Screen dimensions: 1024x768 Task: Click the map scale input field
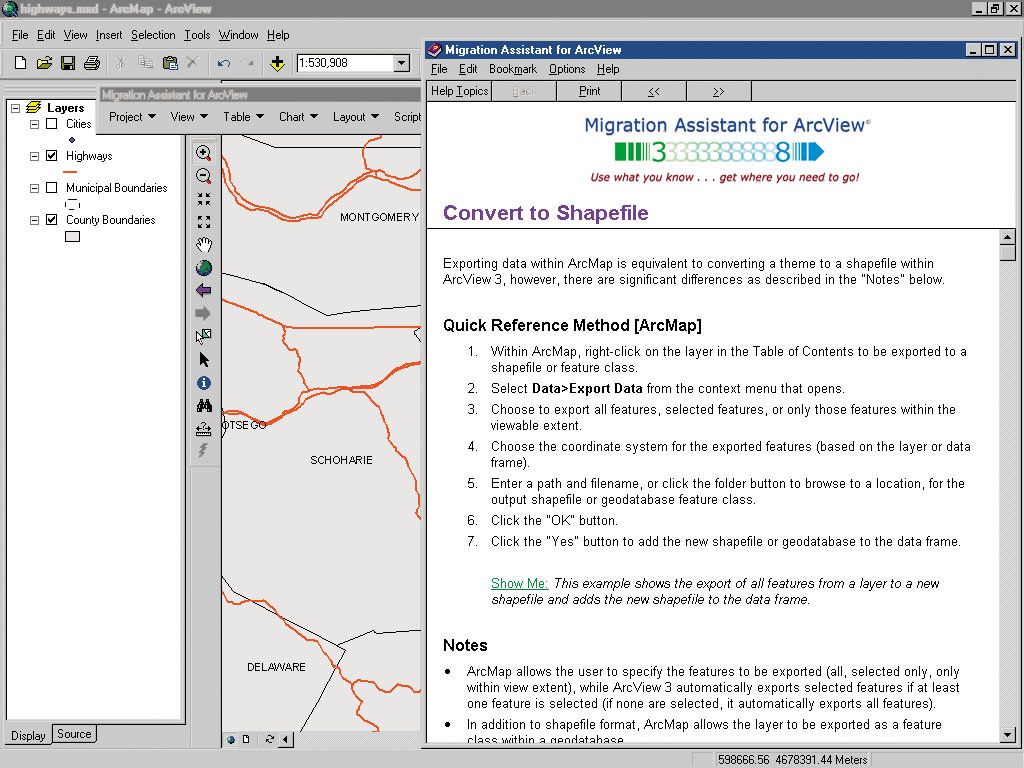click(345, 63)
